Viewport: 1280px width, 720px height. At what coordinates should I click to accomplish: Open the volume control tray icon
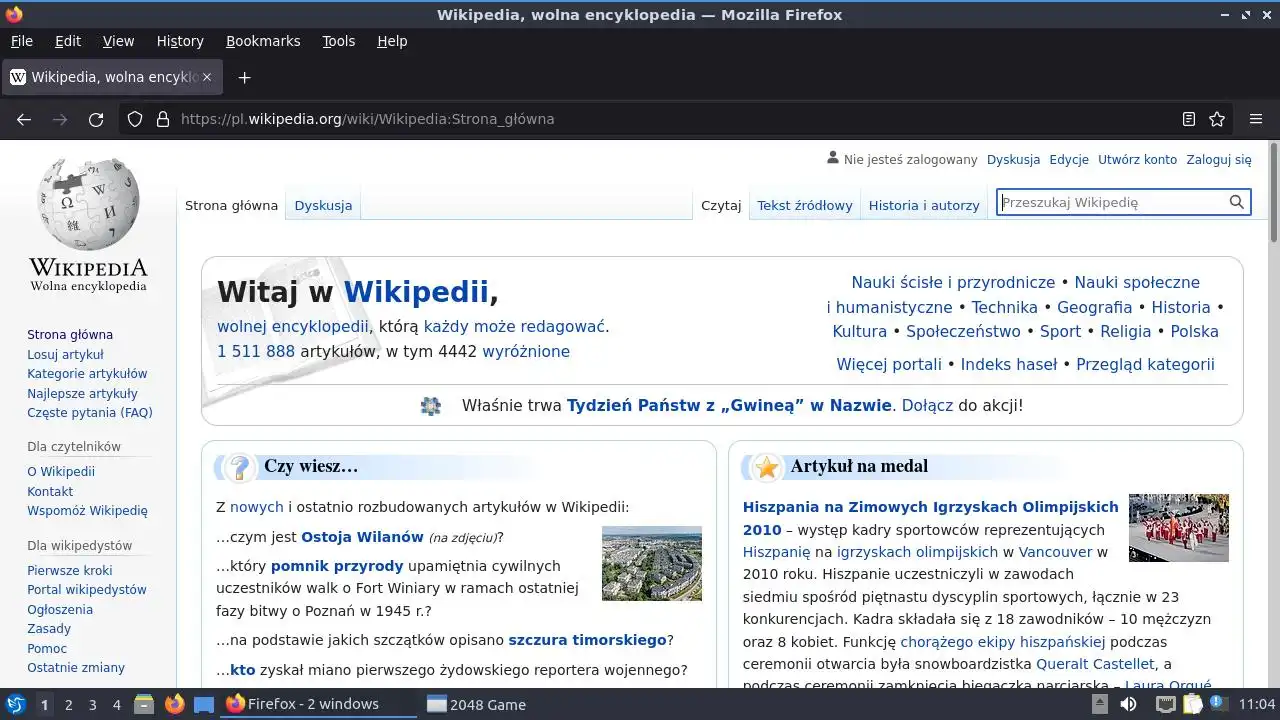[1128, 704]
